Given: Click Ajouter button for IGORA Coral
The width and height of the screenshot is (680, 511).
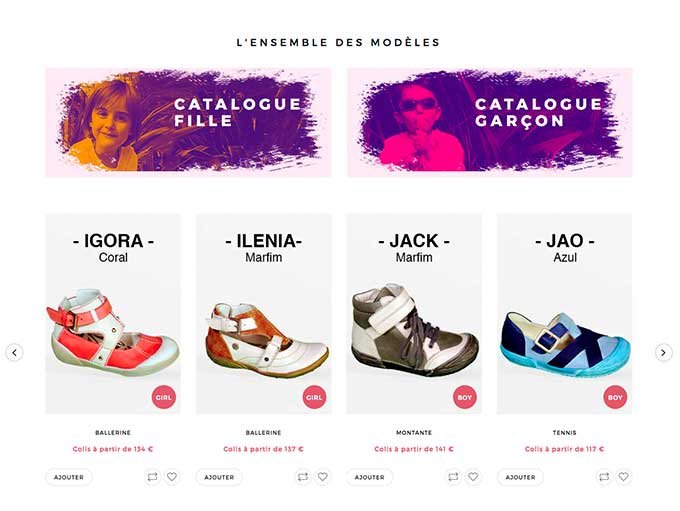Looking at the screenshot, I should [x=69, y=477].
